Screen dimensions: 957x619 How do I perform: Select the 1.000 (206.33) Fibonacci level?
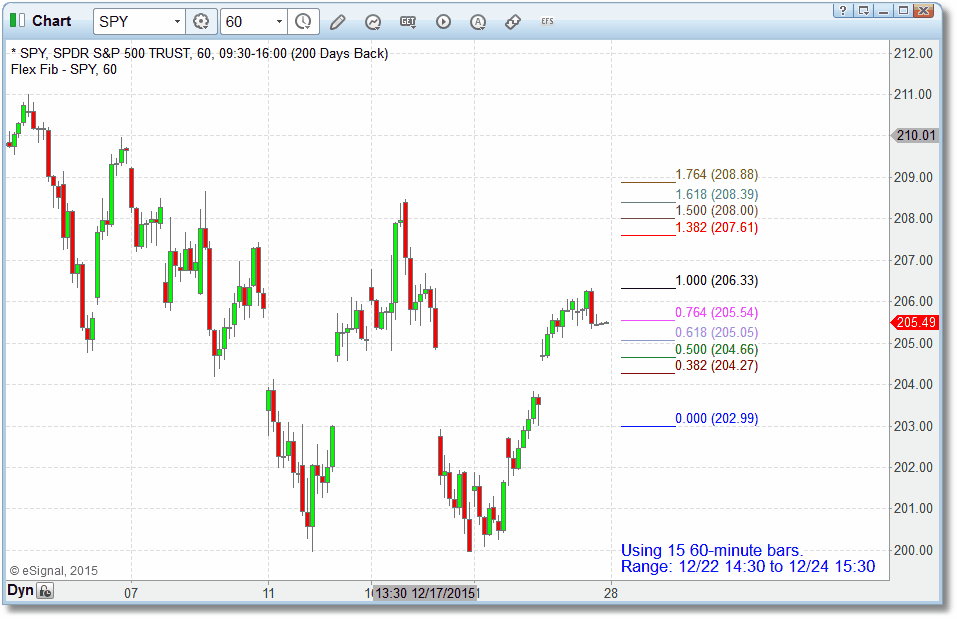pos(717,281)
